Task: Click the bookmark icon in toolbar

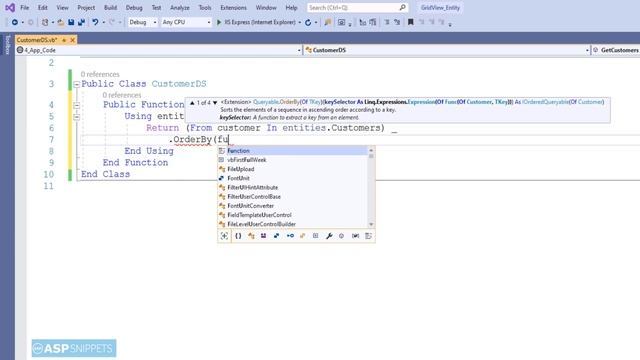Action: (x=411, y=22)
